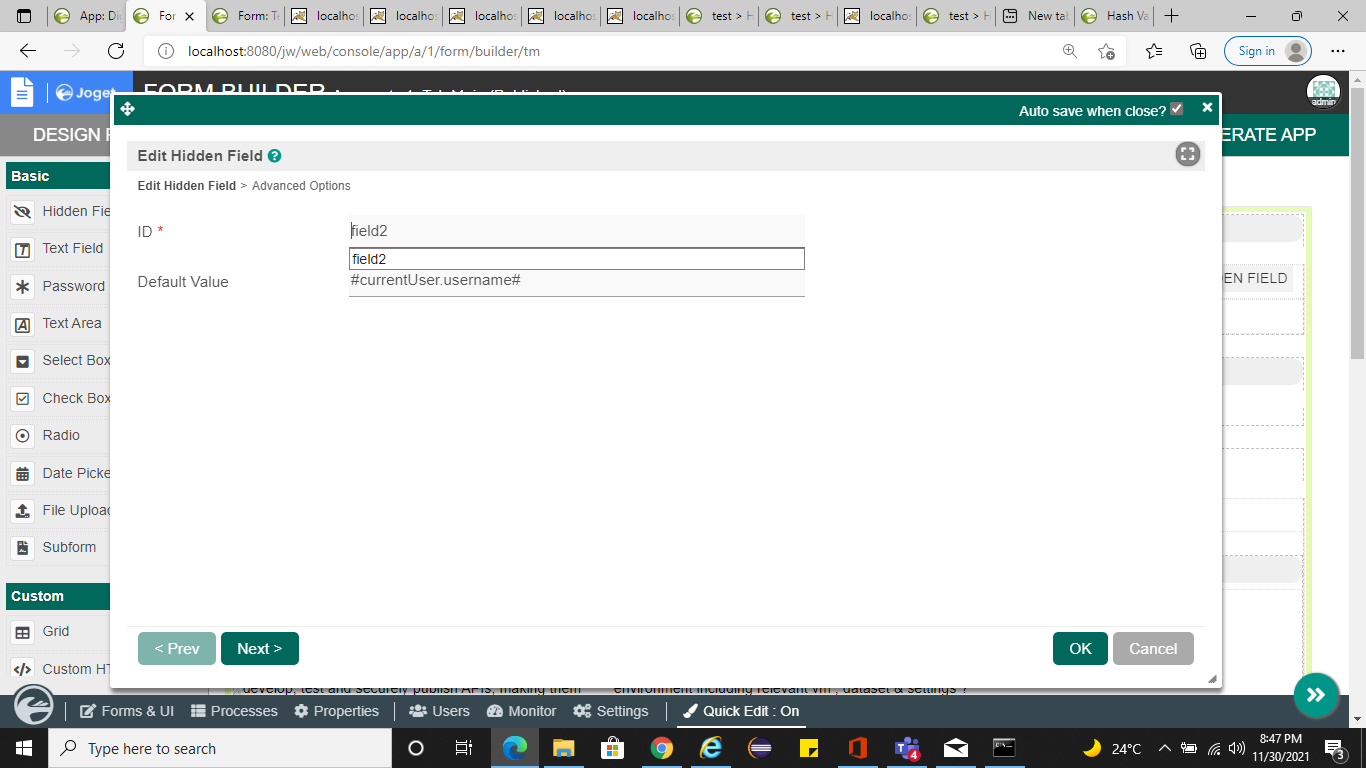Close the Edit Hidden Field dialog
The height and width of the screenshot is (768, 1366).
pyautogui.click(x=1207, y=107)
